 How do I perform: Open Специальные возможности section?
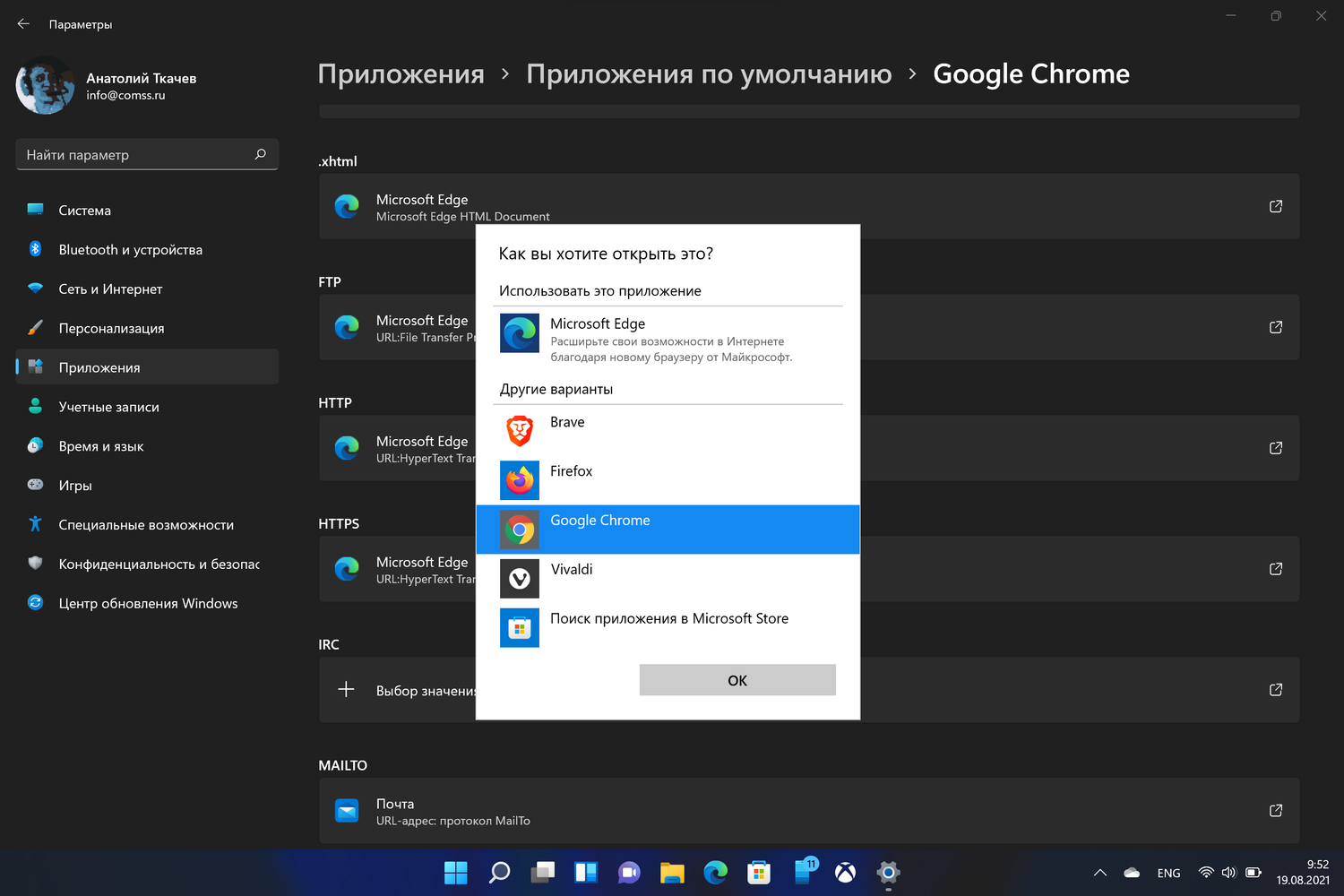[147, 525]
